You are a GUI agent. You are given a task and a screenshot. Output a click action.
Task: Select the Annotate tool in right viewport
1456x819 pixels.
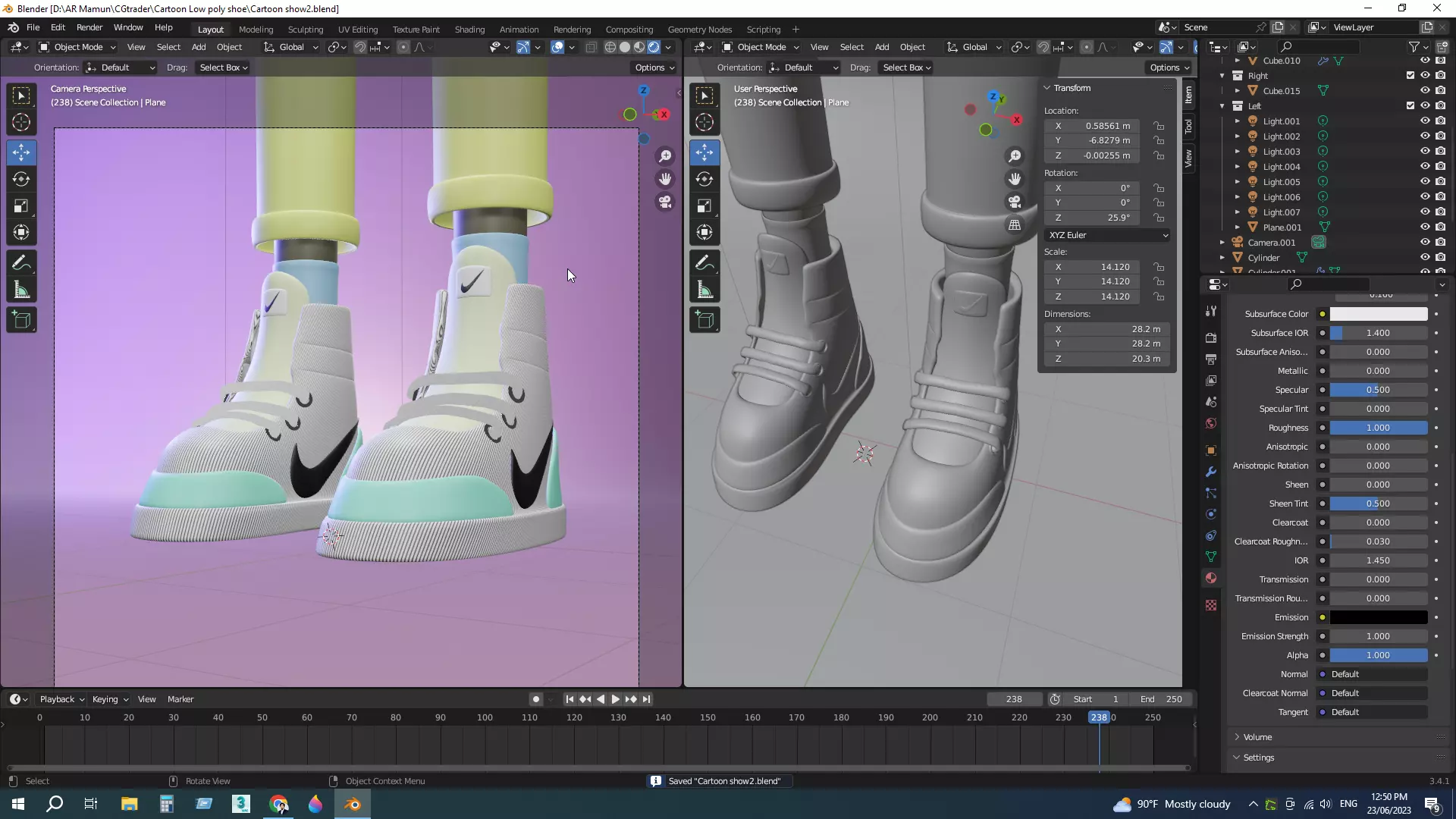tap(704, 263)
